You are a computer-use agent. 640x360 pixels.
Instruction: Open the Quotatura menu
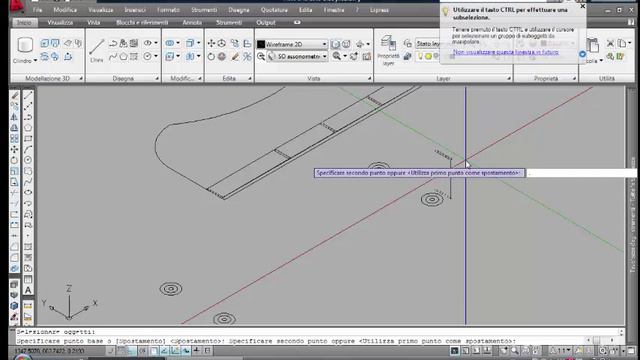pyautogui.click(x=274, y=10)
